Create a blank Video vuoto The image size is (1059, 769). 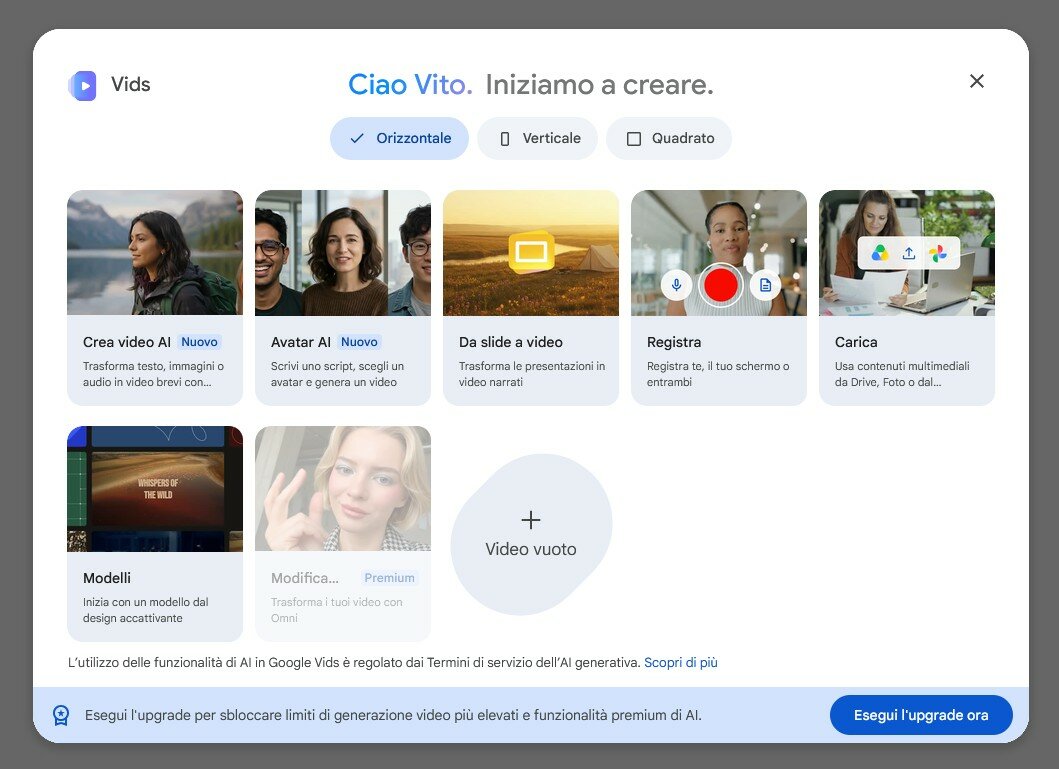[531, 535]
